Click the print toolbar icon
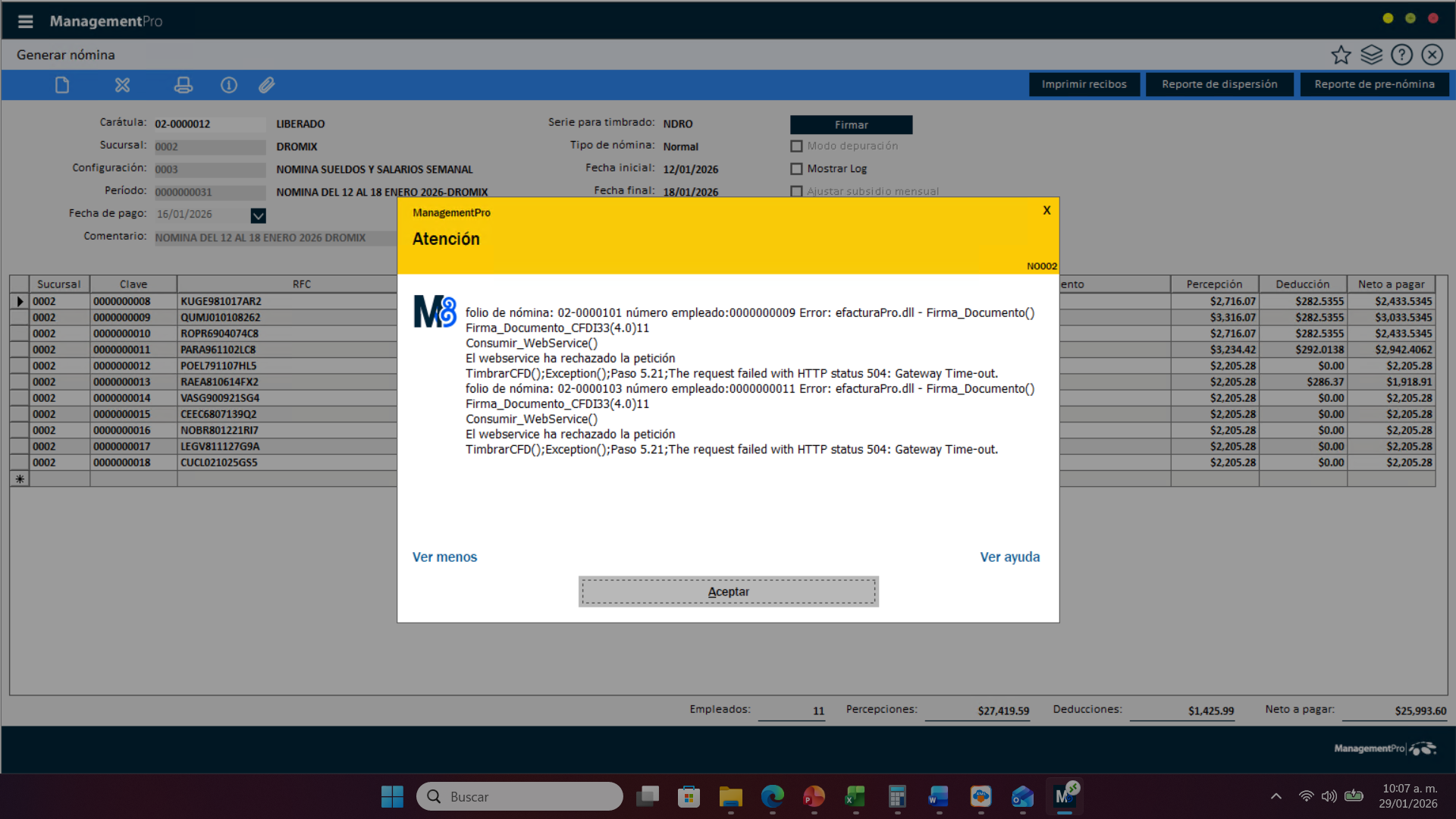Image resolution: width=1456 pixels, height=819 pixels. [x=183, y=85]
